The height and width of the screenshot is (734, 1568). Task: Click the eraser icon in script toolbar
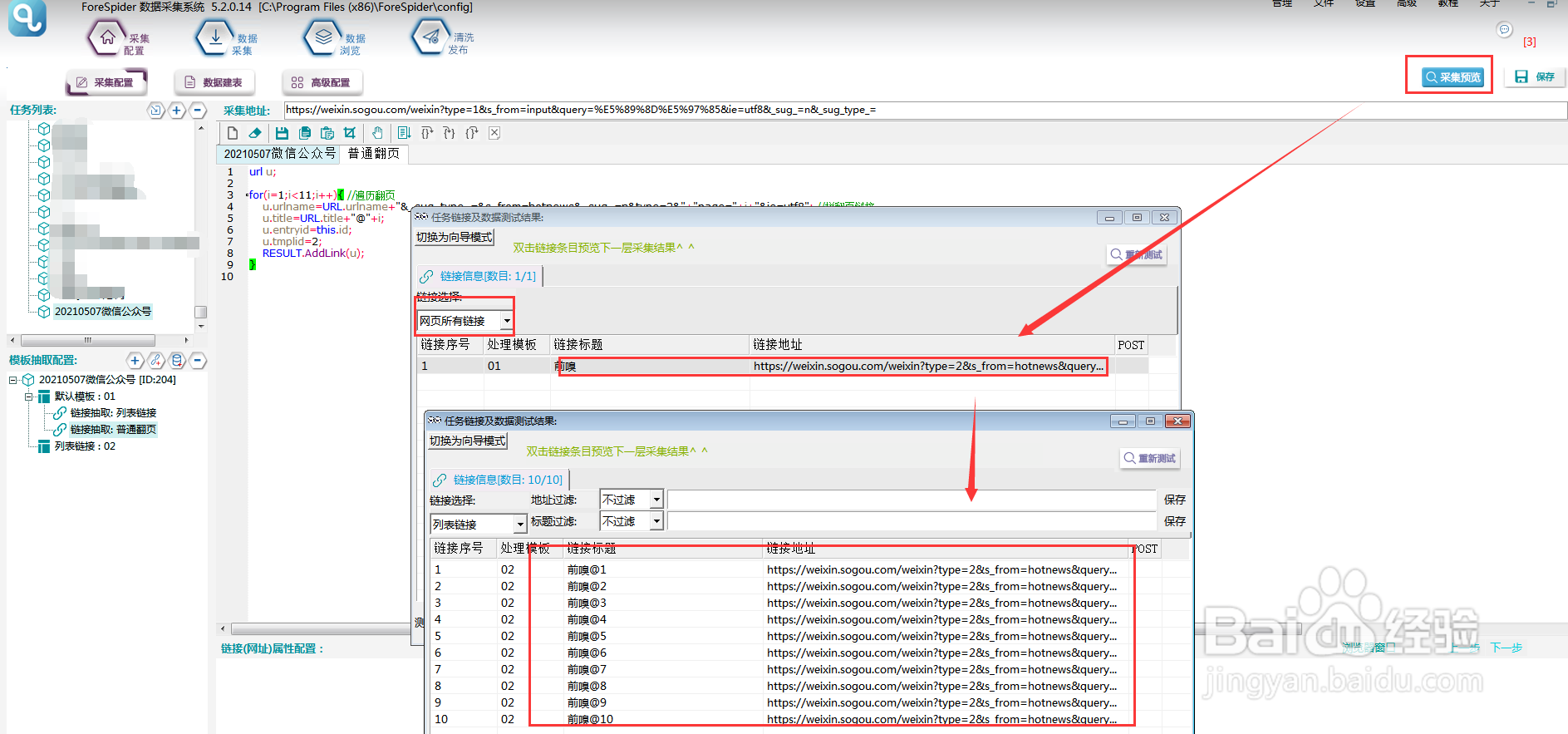click(255, 133)
